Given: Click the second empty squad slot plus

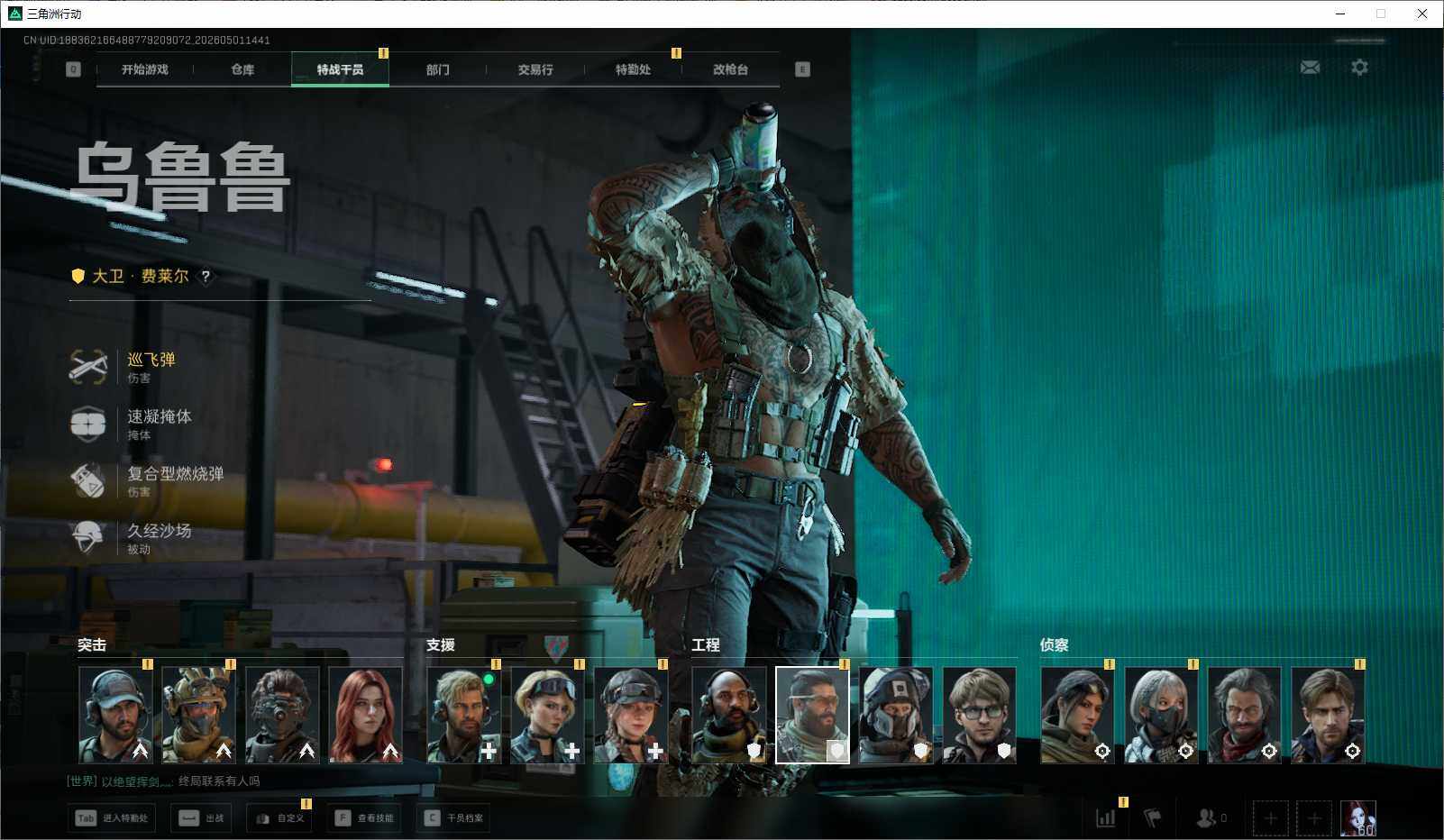Looking at the screenshot, I should tap(1314, 818).
